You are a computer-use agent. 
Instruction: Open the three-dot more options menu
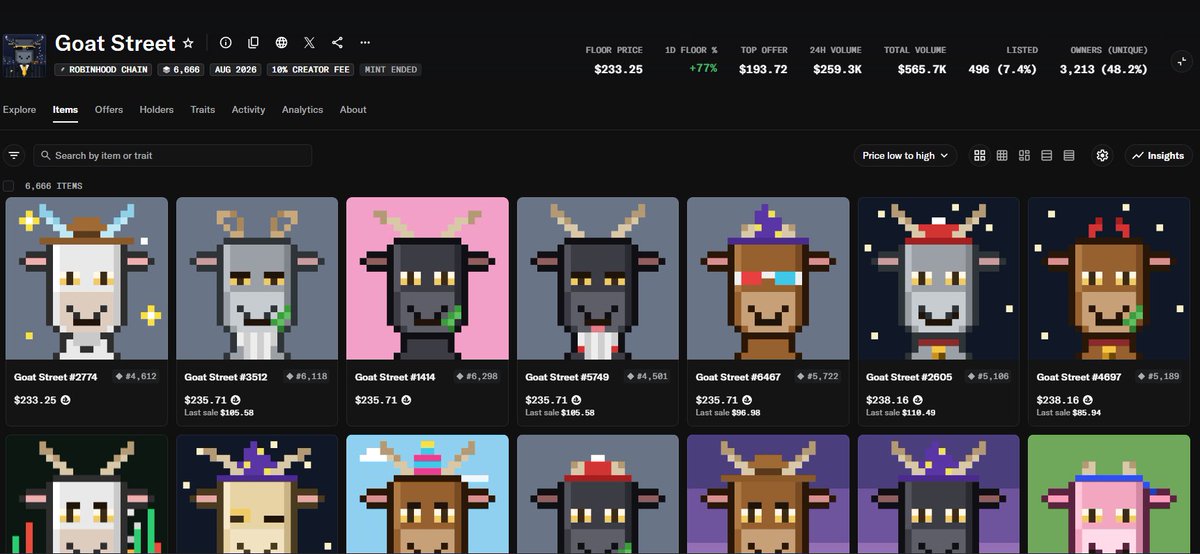point(365,43)
